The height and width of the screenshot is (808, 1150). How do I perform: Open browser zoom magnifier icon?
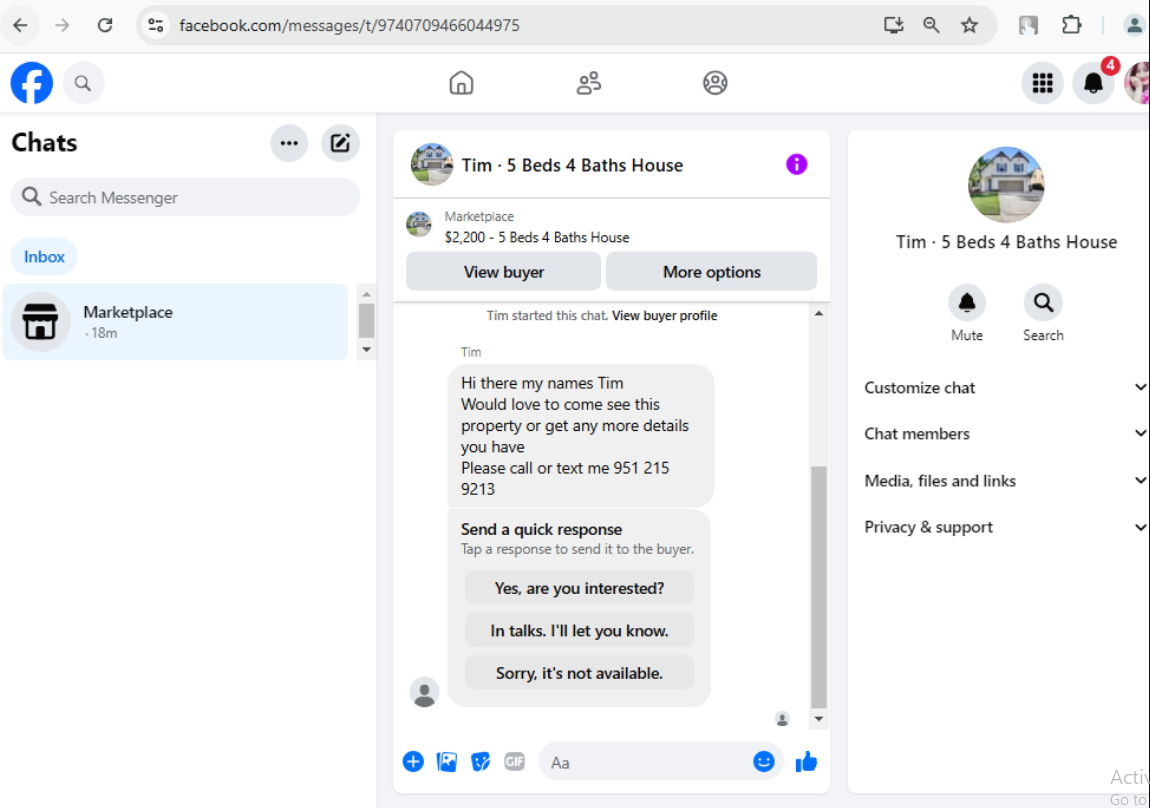coord(931,26)
